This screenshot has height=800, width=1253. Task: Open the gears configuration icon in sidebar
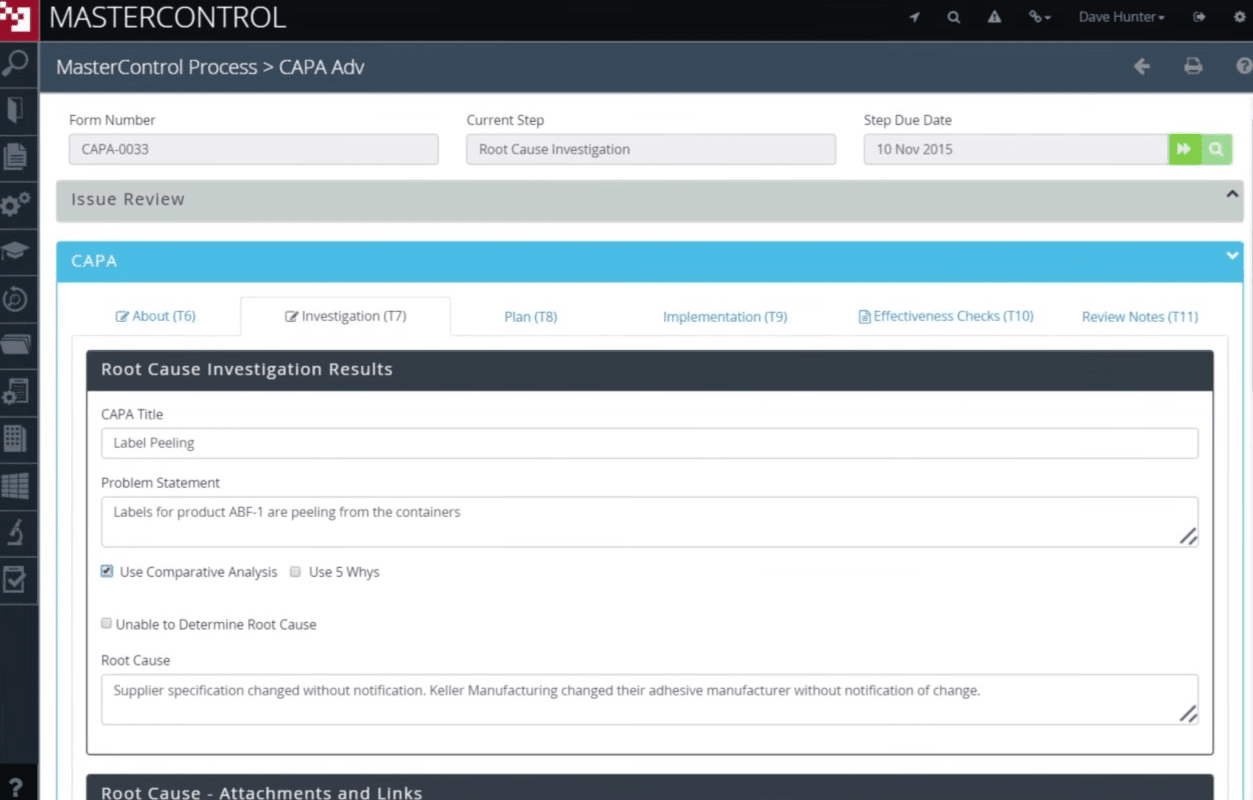pos(15,204)
